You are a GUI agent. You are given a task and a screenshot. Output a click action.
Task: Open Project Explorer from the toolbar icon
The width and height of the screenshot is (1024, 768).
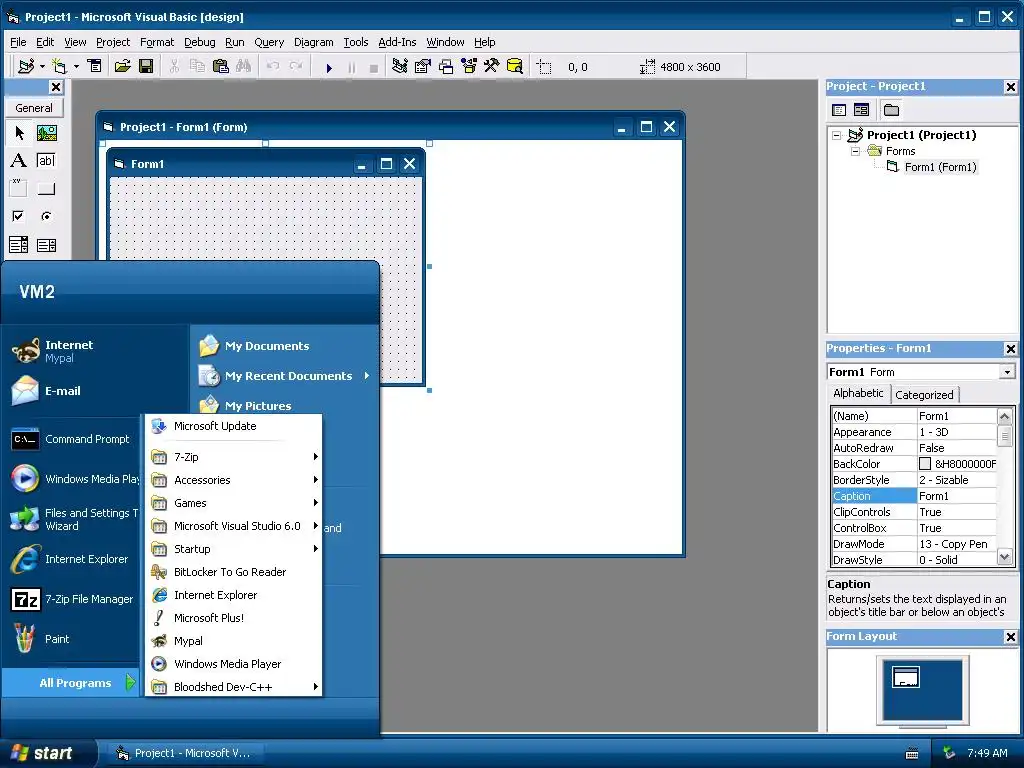400,67
